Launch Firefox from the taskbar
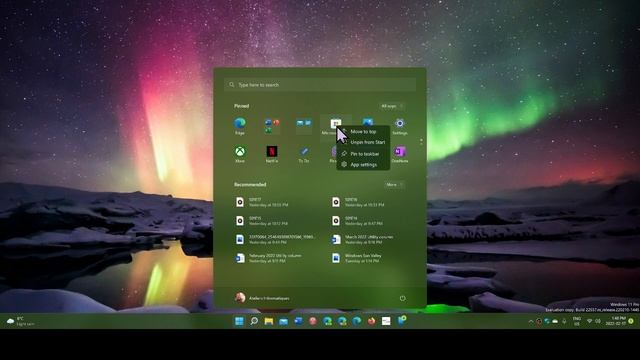This screenshot has width=640, height=360. [371, 321]
